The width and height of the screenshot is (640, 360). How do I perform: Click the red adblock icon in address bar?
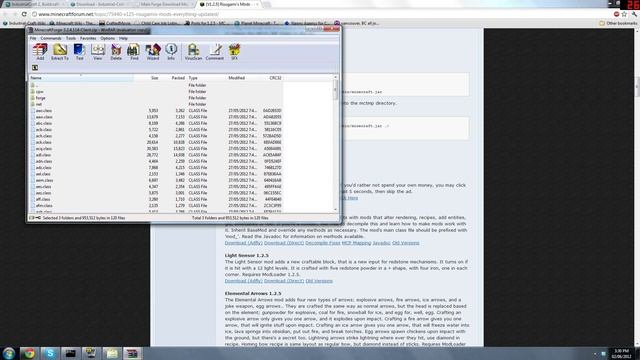pyautogui.click(x=616, y=14)
